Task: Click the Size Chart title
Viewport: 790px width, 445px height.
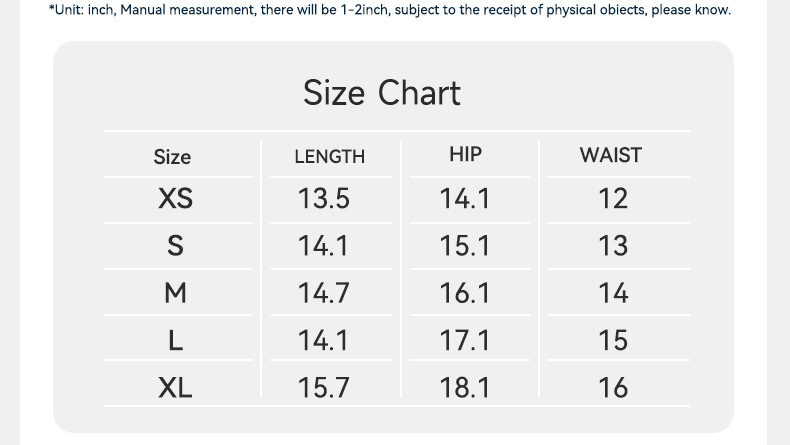Action: pos(382,93)
